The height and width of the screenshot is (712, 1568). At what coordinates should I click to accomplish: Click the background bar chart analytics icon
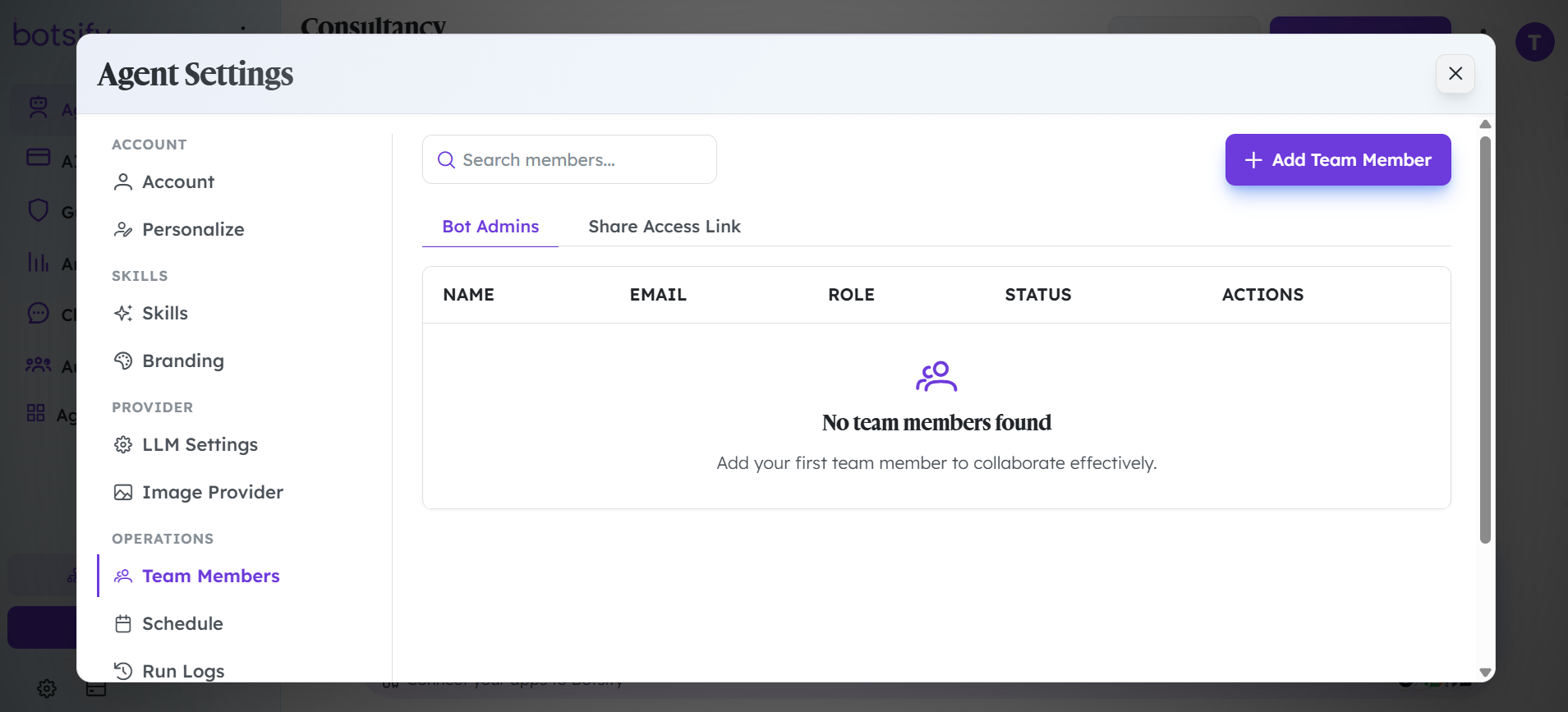39,262
